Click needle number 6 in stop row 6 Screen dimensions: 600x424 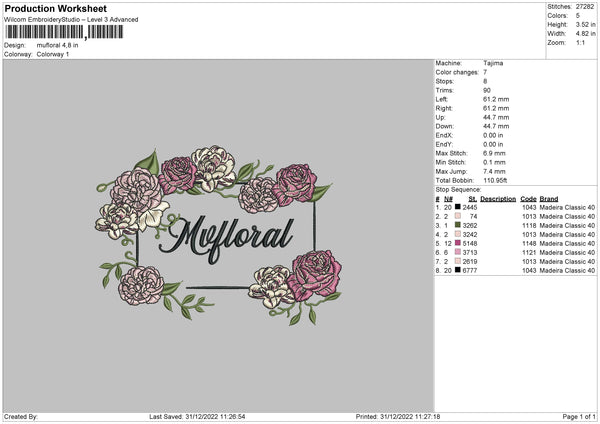point(446,253)
